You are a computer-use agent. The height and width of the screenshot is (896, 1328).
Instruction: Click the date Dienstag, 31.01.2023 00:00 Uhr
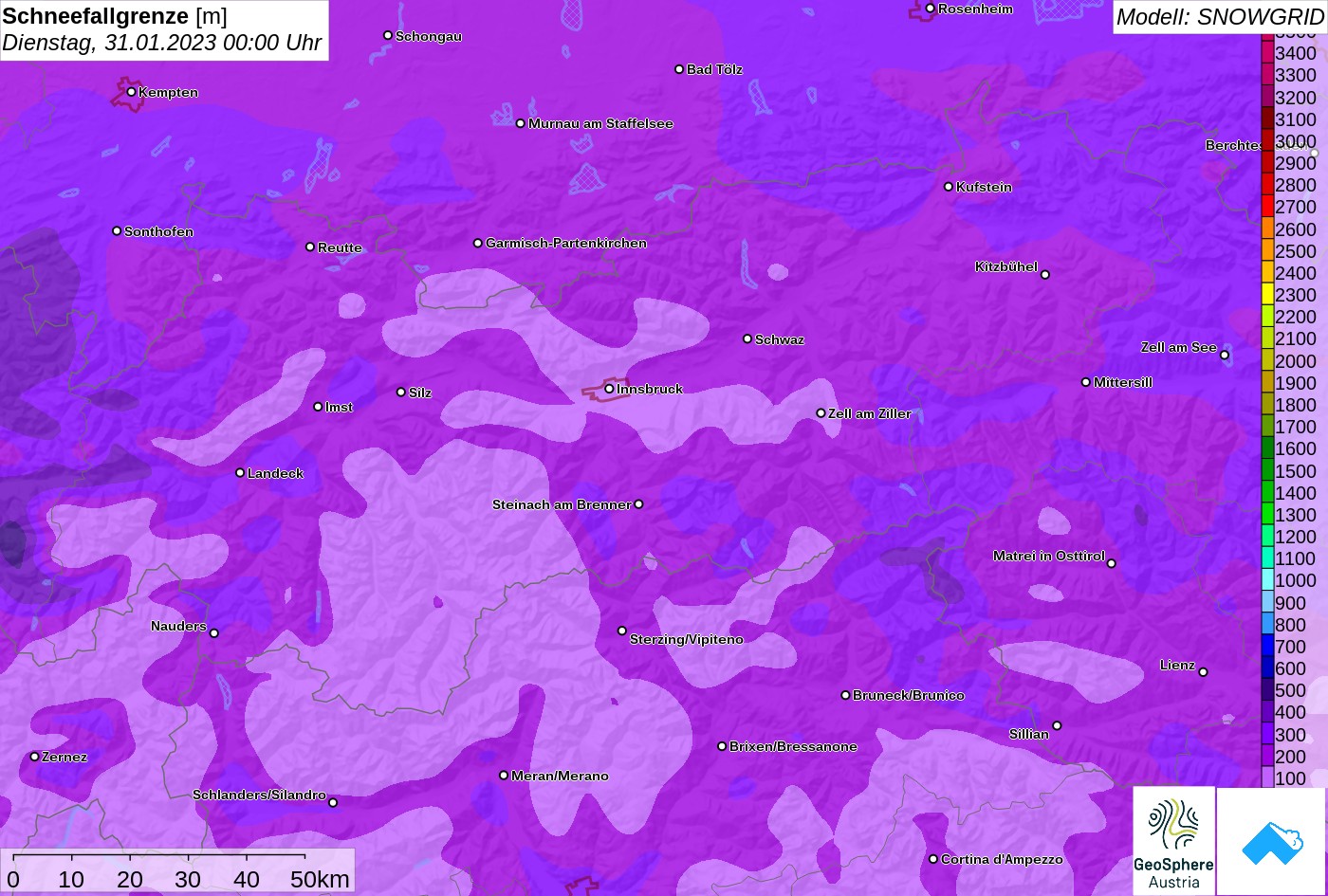pos(161,44)
